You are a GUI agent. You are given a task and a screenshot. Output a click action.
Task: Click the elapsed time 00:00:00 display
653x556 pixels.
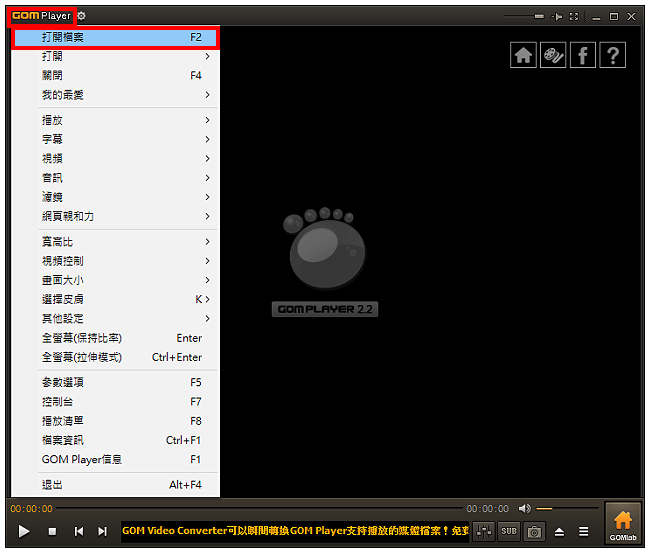coord(32,509)
